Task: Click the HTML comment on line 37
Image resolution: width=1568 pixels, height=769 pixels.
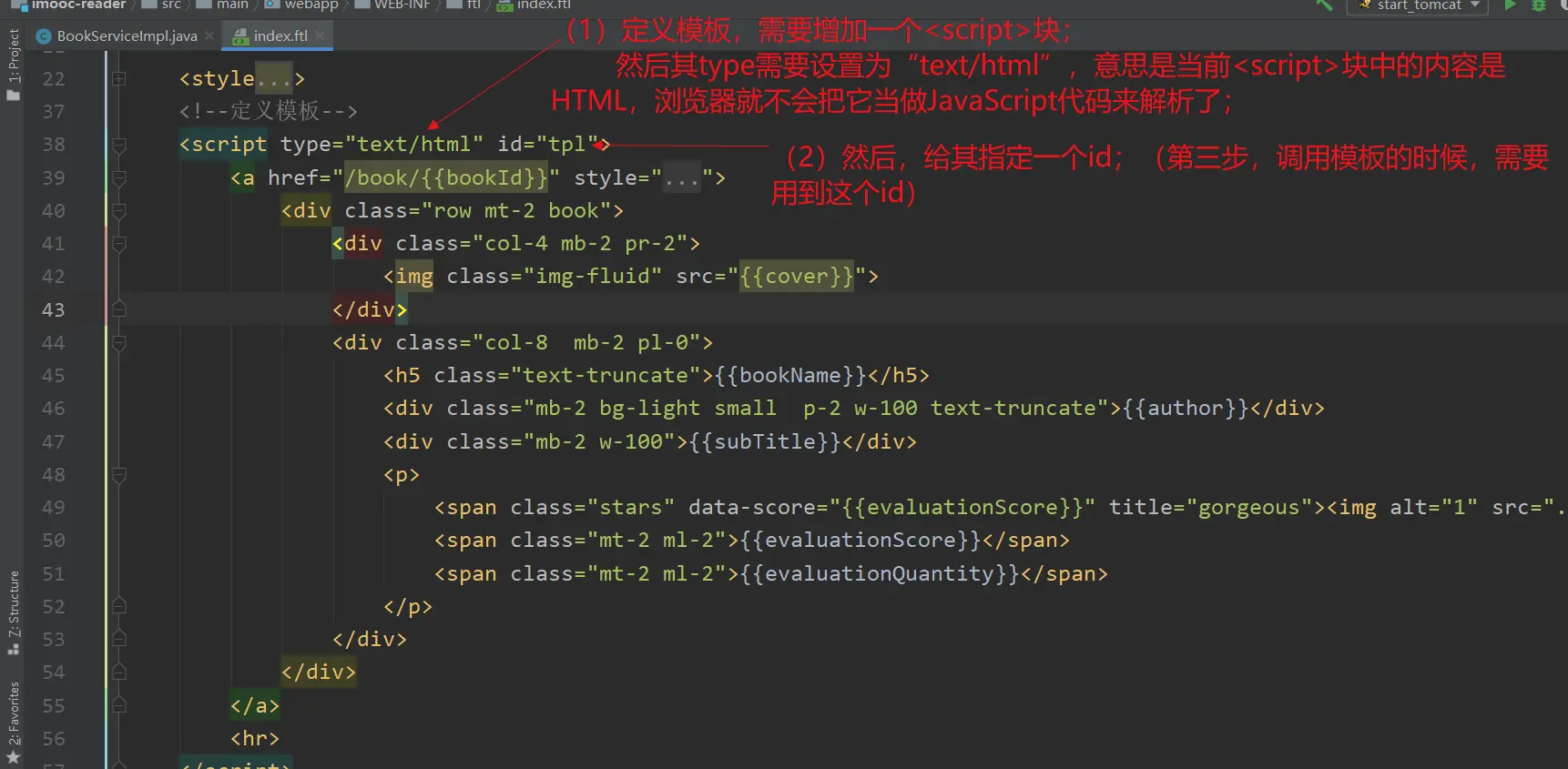Action: pyautogui.click(x=269, y=111)
